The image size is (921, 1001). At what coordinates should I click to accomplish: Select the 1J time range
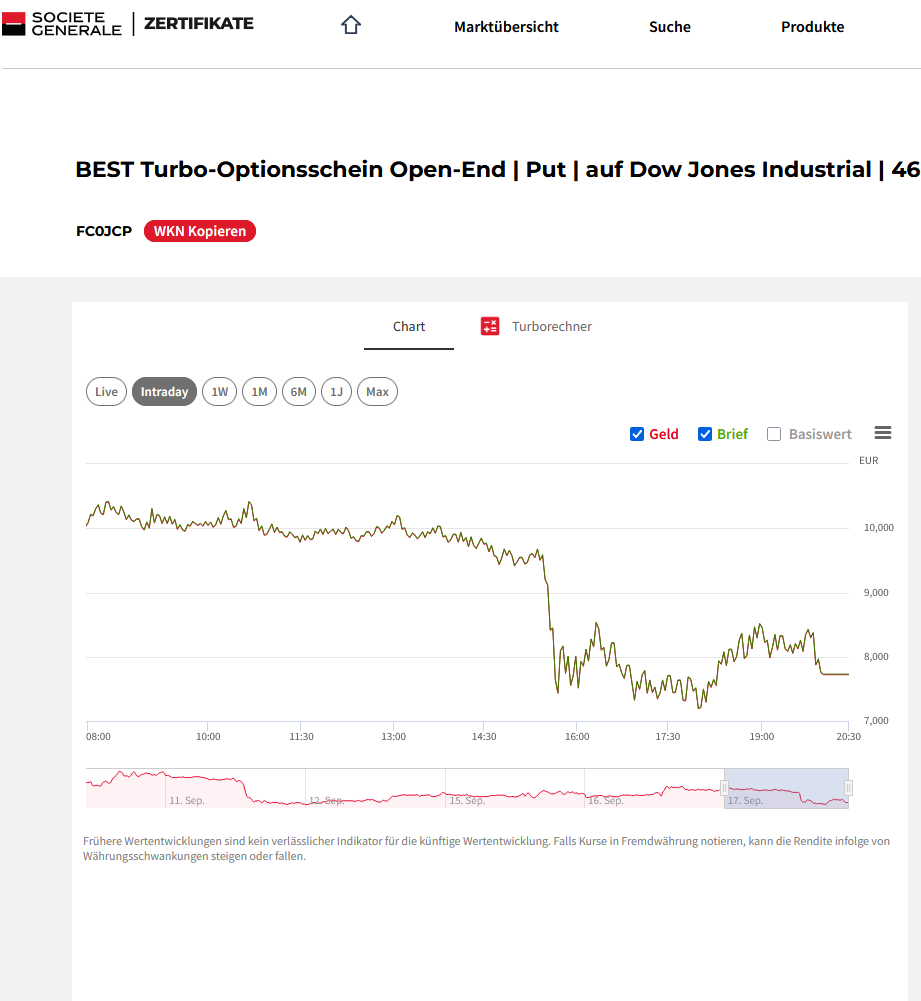click(337, 392)
